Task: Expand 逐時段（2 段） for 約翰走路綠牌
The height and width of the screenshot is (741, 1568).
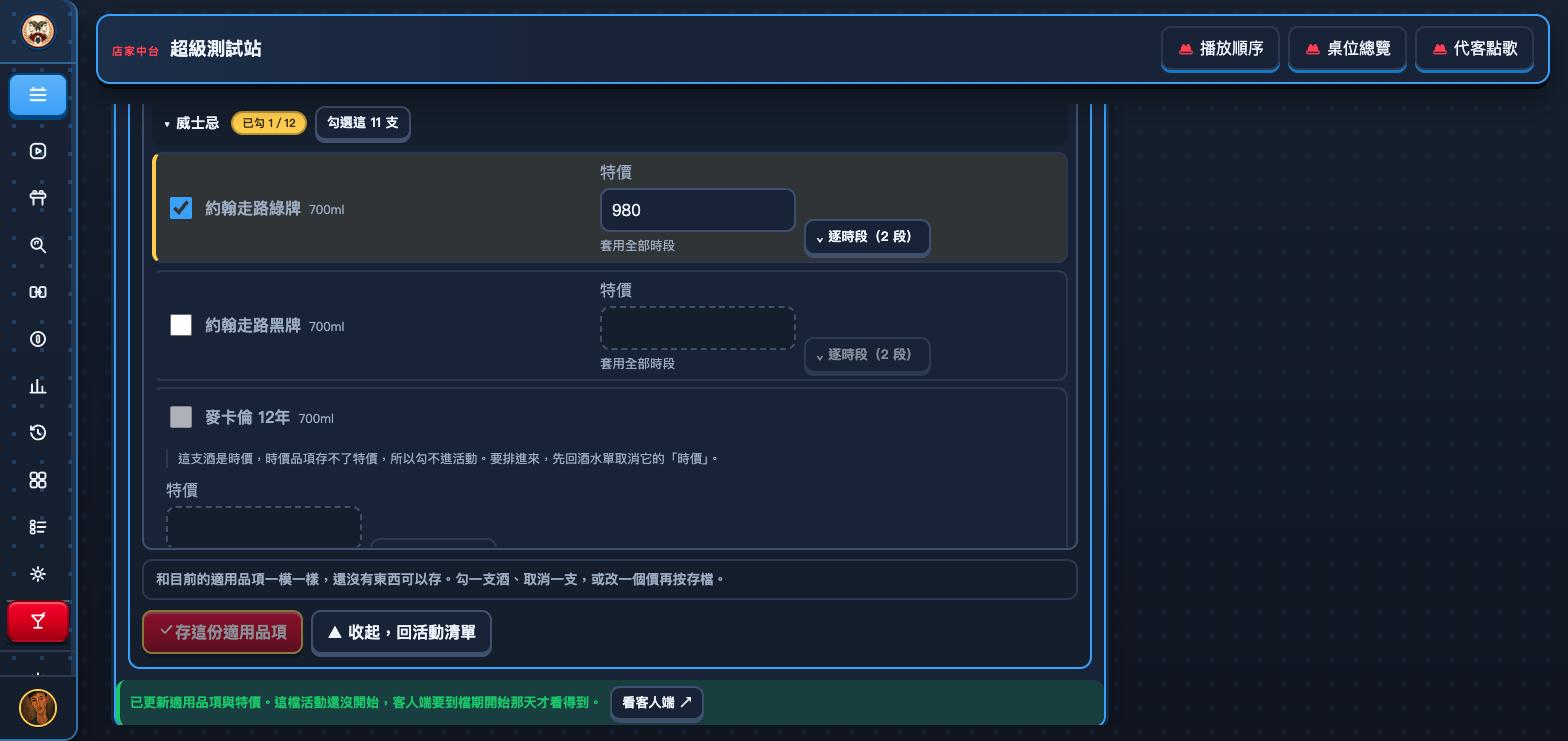Action: click(867, 237)
